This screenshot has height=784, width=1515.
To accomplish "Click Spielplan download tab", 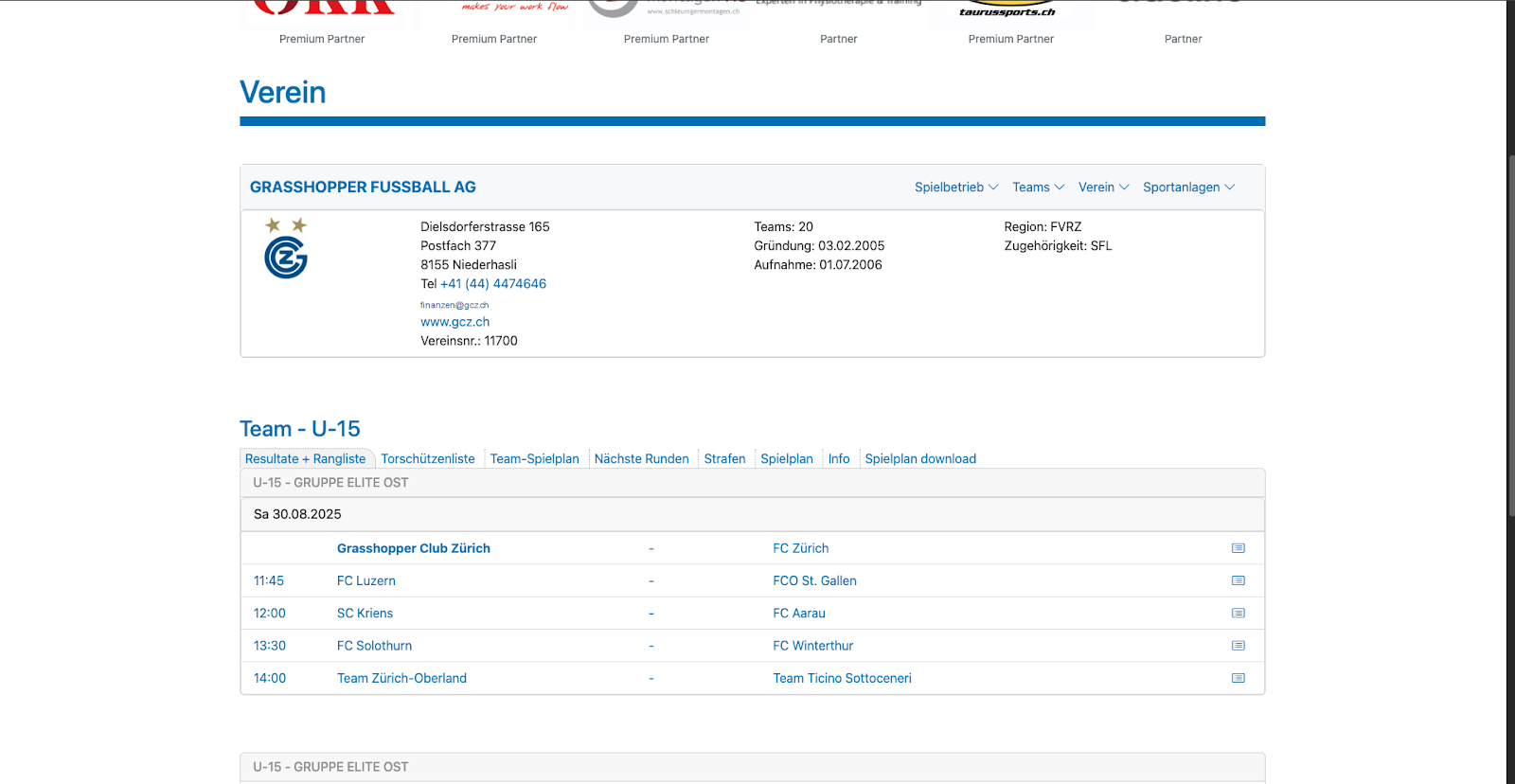I will point(920,459).
